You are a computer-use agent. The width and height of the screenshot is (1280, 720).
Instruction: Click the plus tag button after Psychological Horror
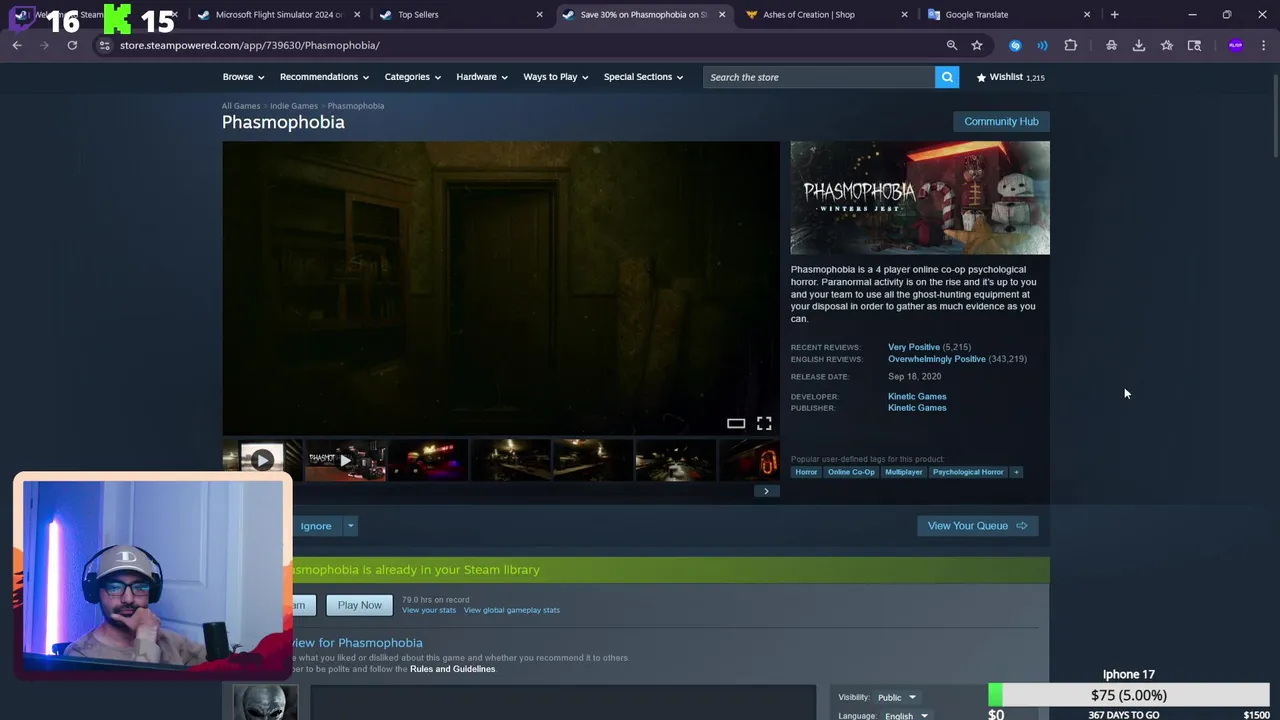pos(1016,472)
